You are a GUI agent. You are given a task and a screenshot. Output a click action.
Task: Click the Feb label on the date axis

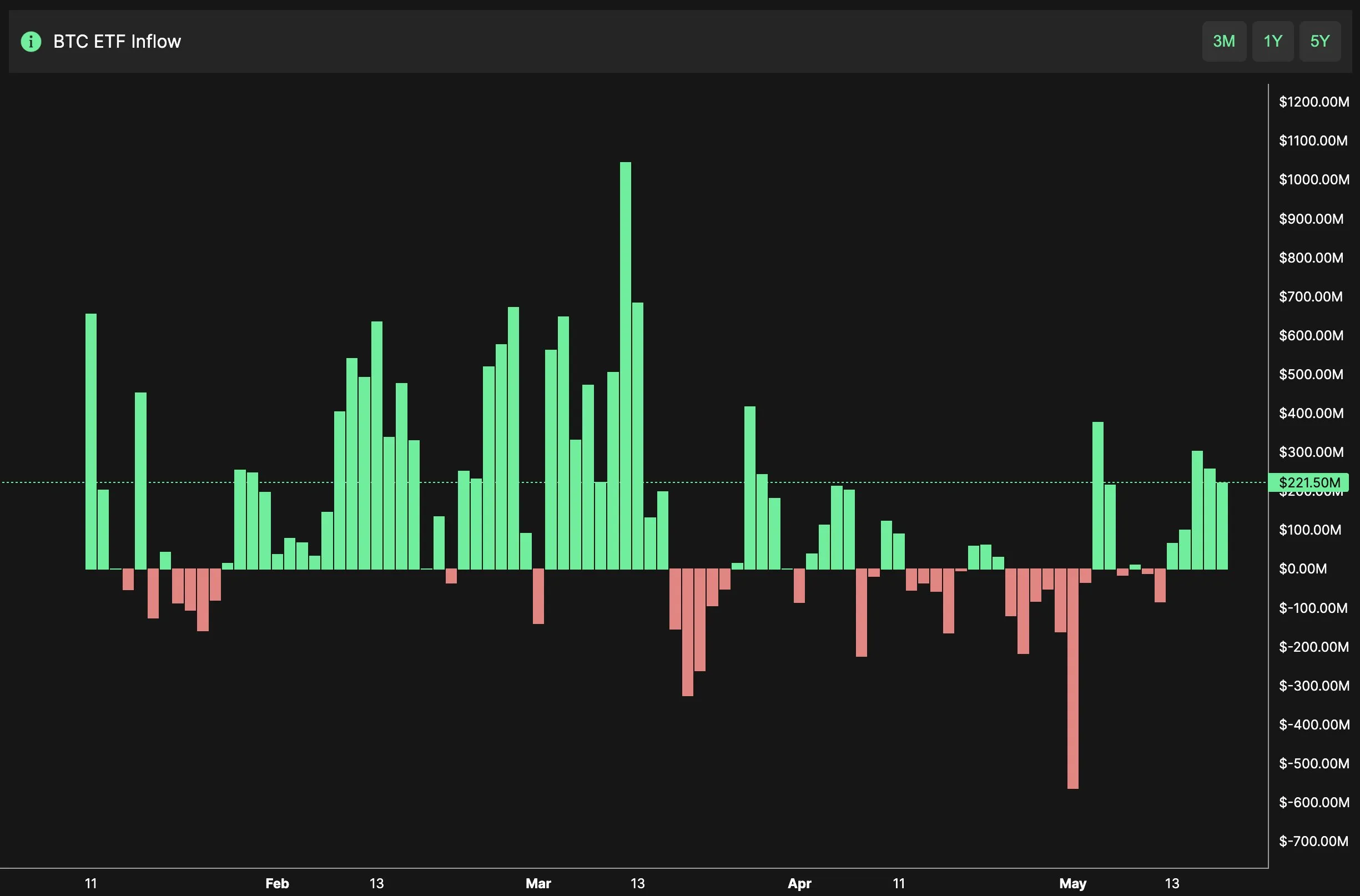point(277,883)
